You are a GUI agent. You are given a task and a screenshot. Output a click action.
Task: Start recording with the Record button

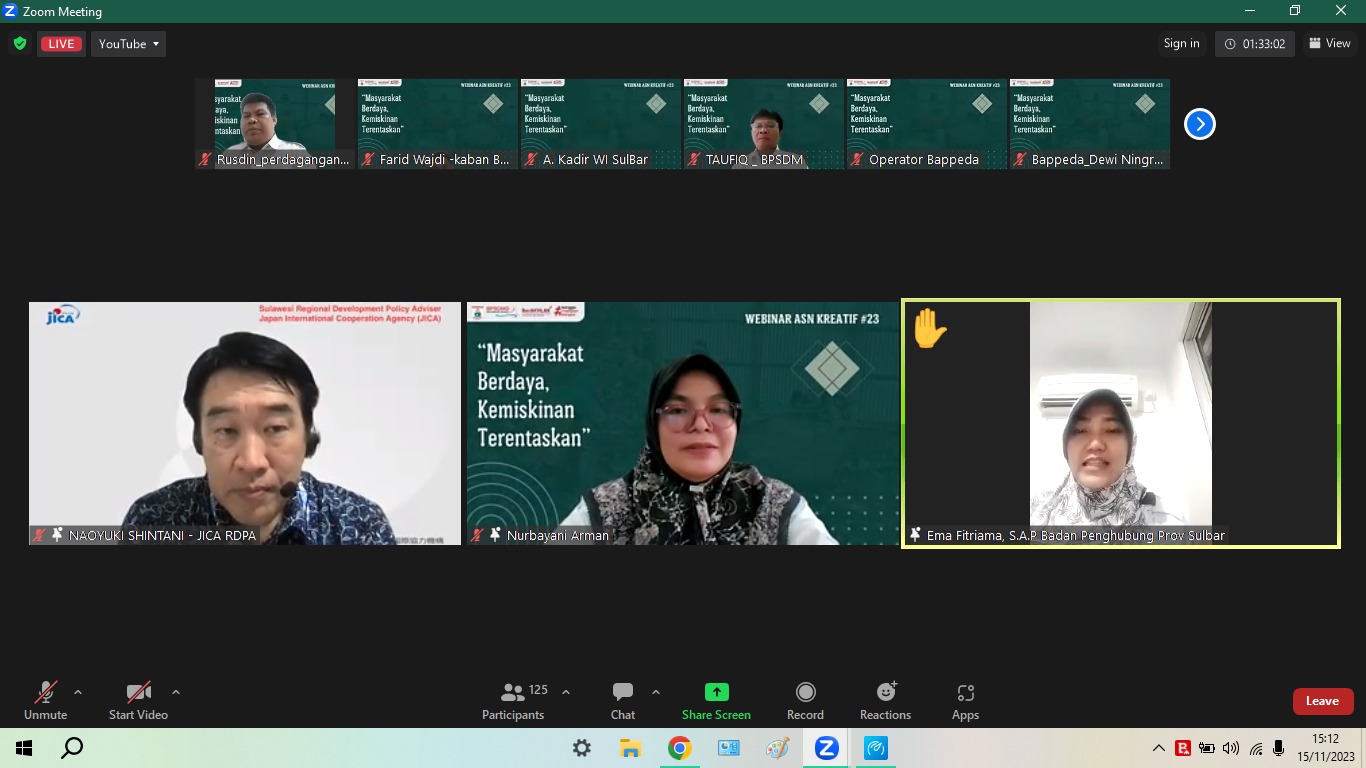click(805, 700)
